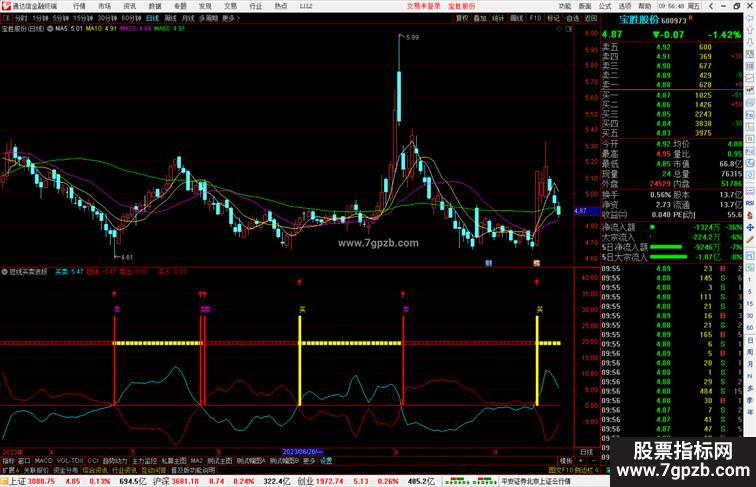Collapse the 扩展 panel expander
Viewport: 756px width, 487px height.
tap(10, 470)
